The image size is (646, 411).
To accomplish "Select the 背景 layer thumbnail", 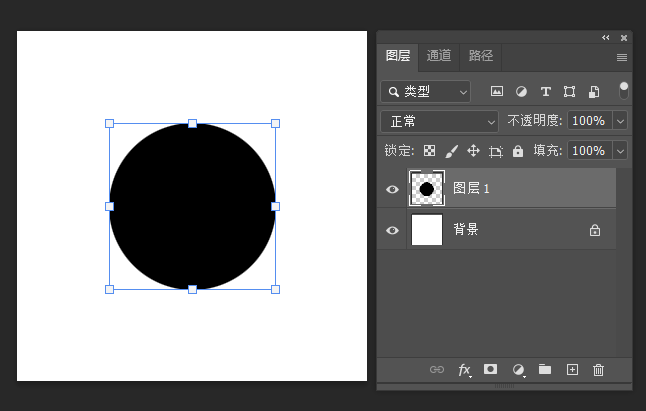I will [427, 230].
